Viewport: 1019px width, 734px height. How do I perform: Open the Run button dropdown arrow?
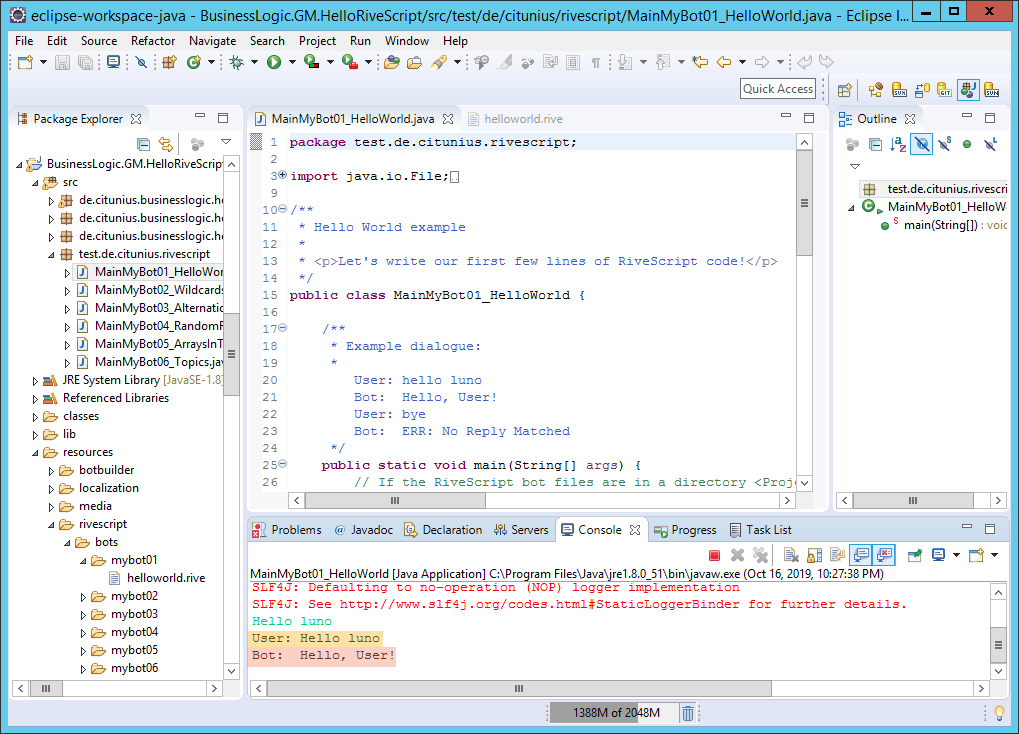point(292,62)
